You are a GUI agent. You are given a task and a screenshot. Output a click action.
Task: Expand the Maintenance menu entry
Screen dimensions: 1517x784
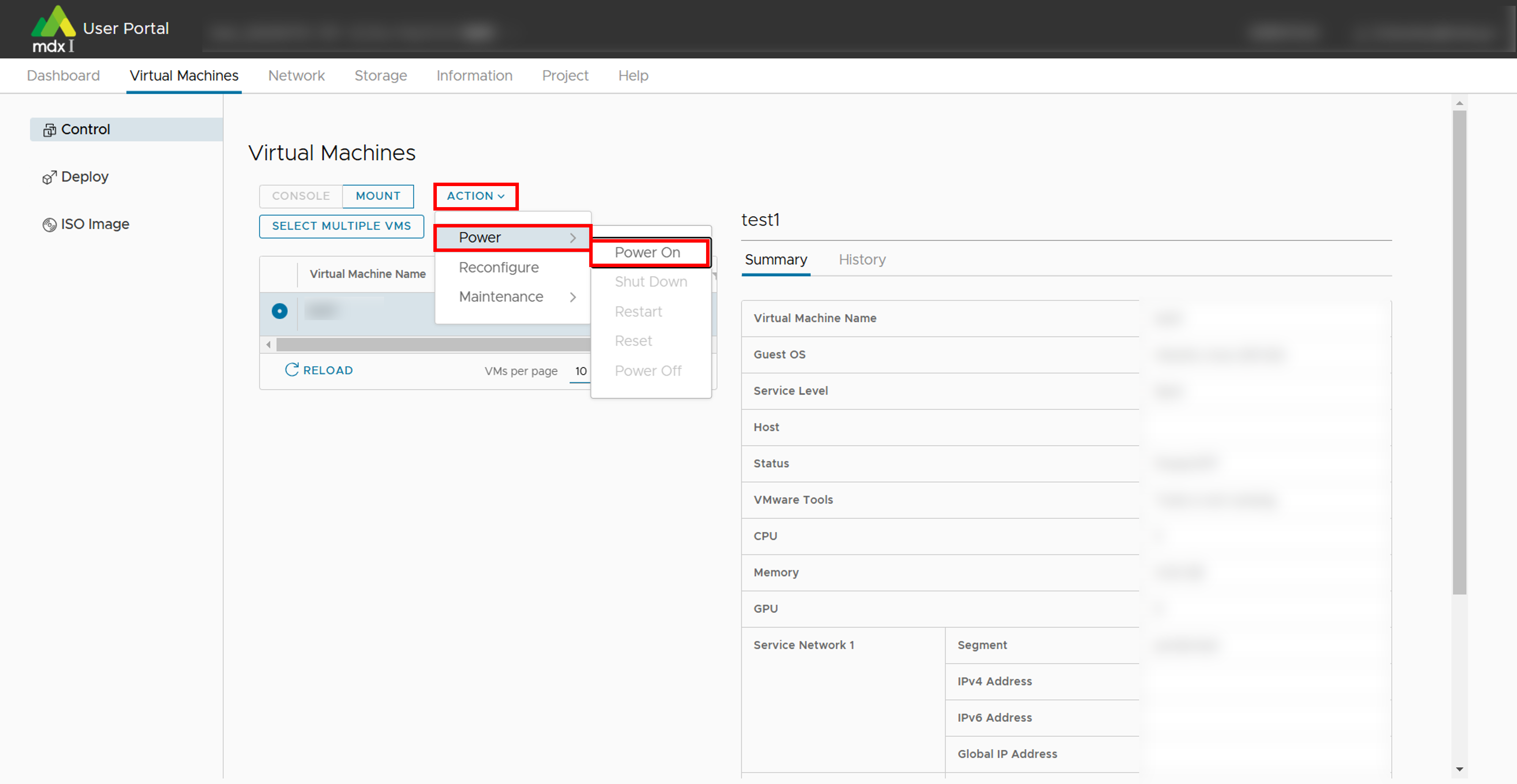[x=501, y=297]
